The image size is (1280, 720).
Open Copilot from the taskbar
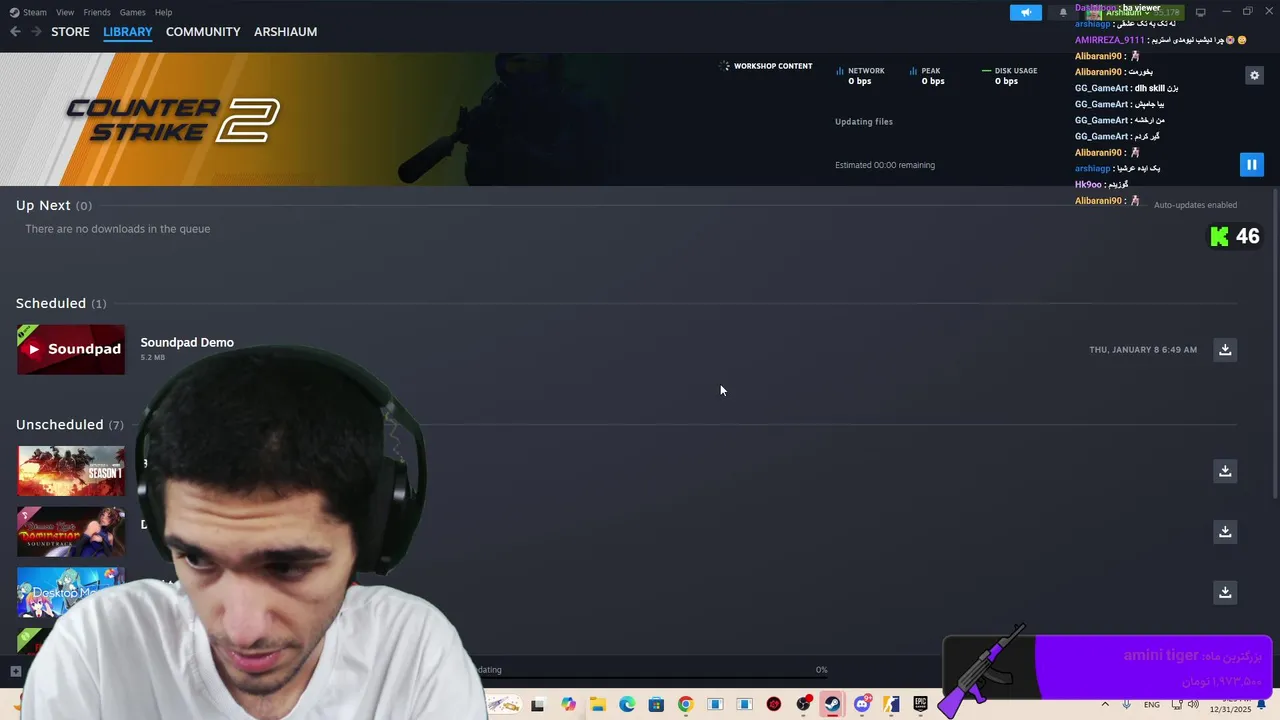[568, 705]
